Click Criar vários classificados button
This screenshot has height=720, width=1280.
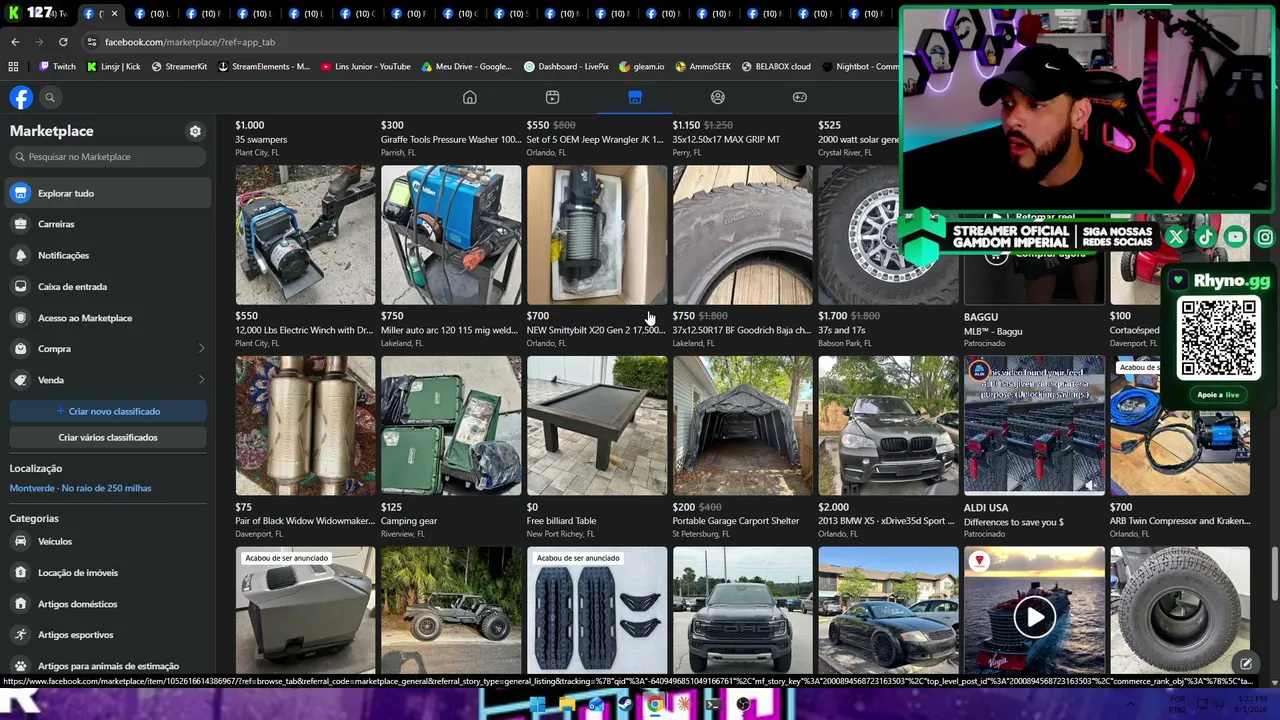[x=108, y=437]
